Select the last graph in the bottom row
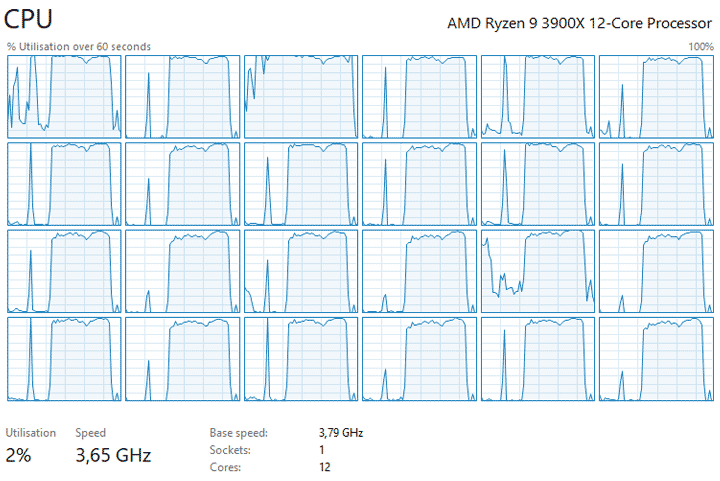 pyautogui.click(x=655, y=359)
